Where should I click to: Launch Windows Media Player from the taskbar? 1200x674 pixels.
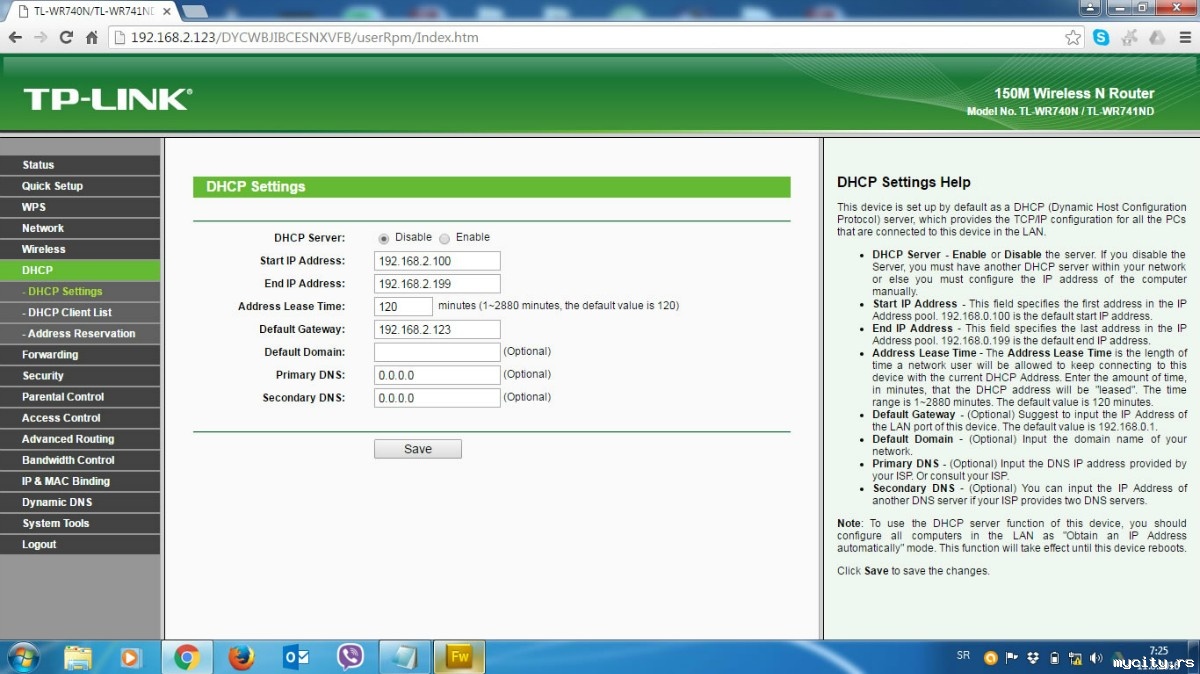coord(131,657)
